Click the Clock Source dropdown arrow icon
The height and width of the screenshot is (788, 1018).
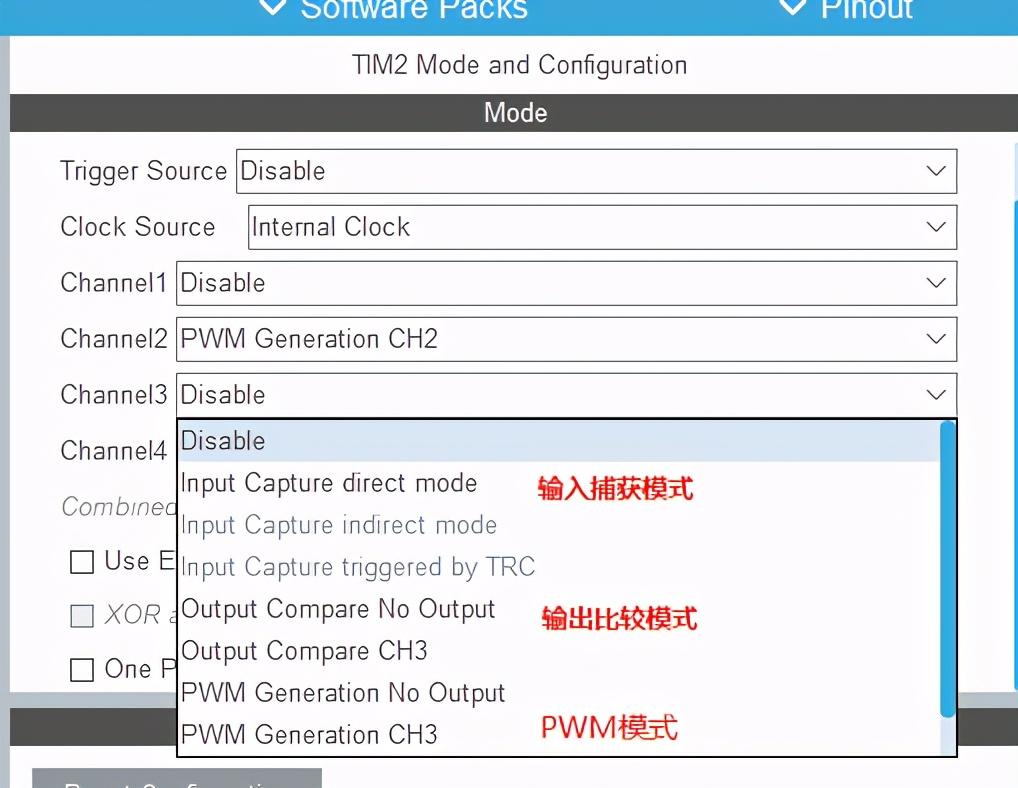coord(936,227)
